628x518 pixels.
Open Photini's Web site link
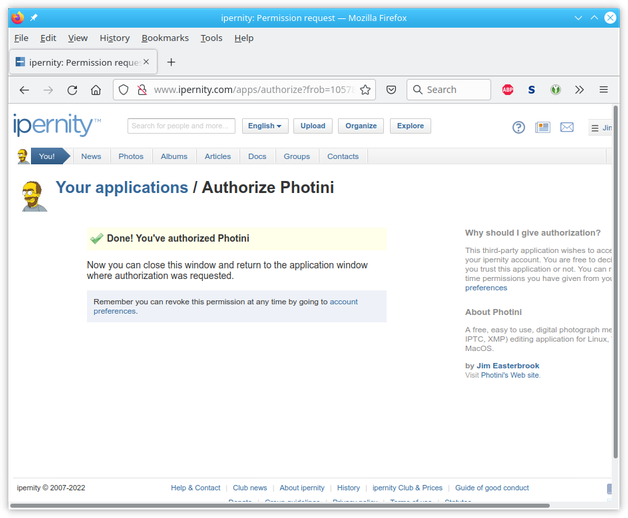tap(509, 375)
